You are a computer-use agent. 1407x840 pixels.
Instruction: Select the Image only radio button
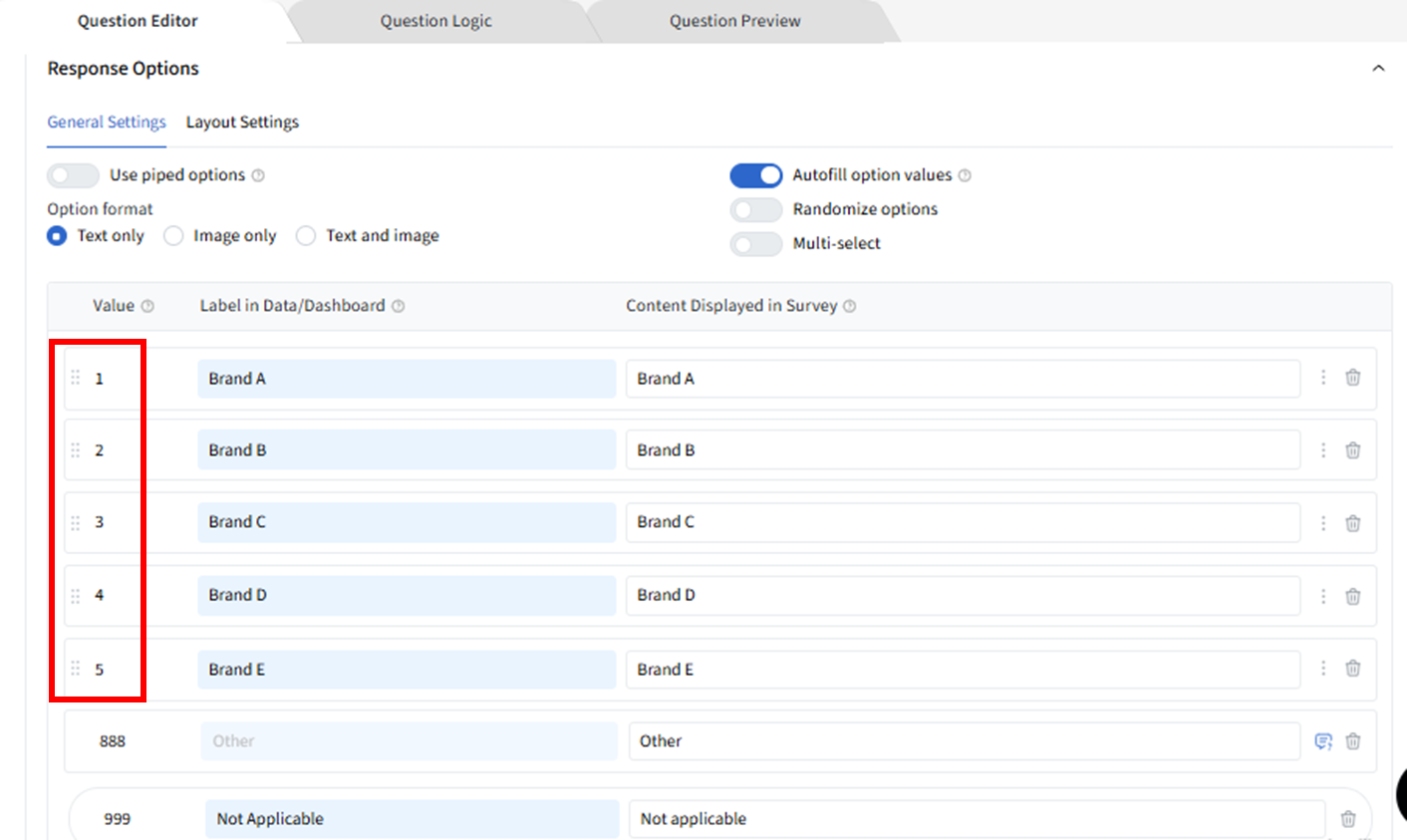pos(173,236)
